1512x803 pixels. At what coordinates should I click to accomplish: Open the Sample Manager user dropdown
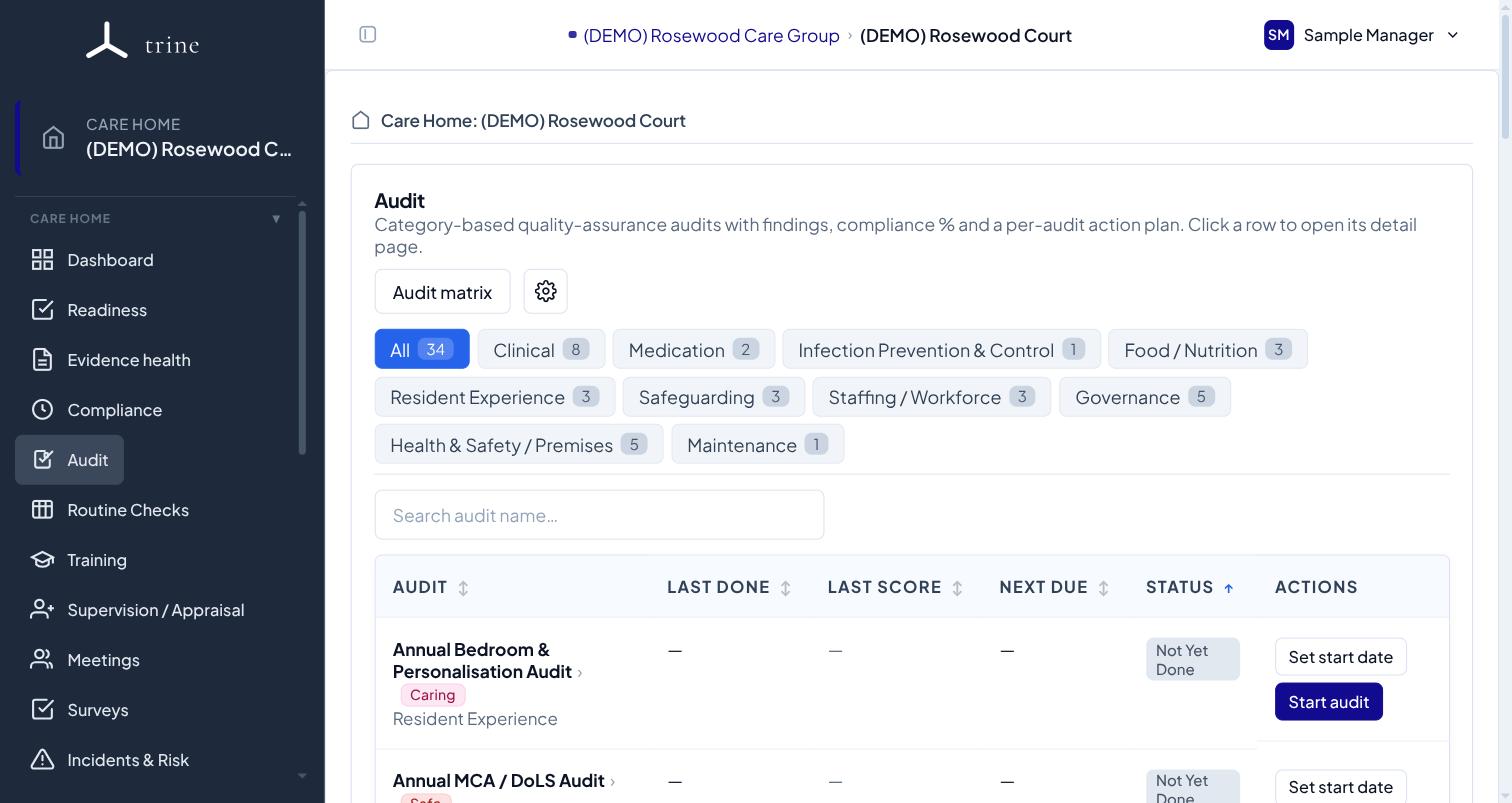(1362, 35)
